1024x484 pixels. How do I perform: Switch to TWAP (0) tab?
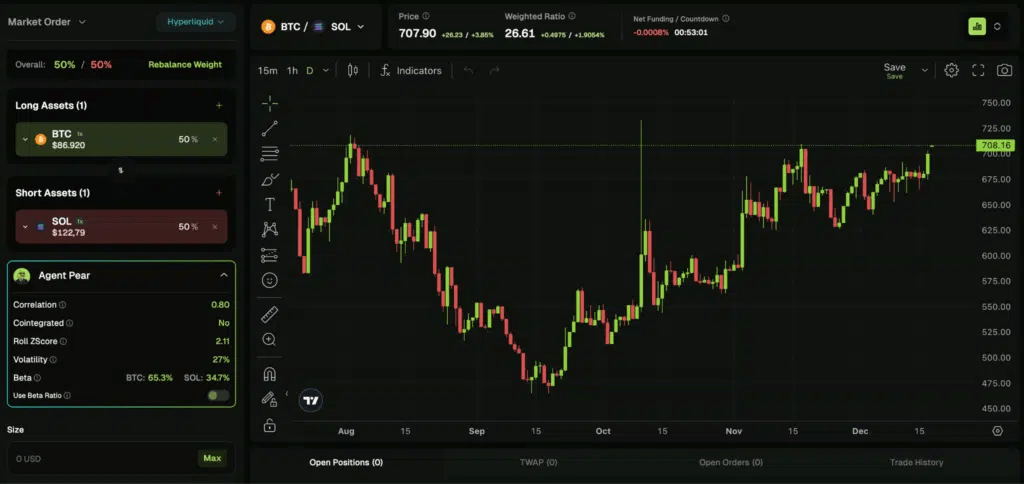538,462
